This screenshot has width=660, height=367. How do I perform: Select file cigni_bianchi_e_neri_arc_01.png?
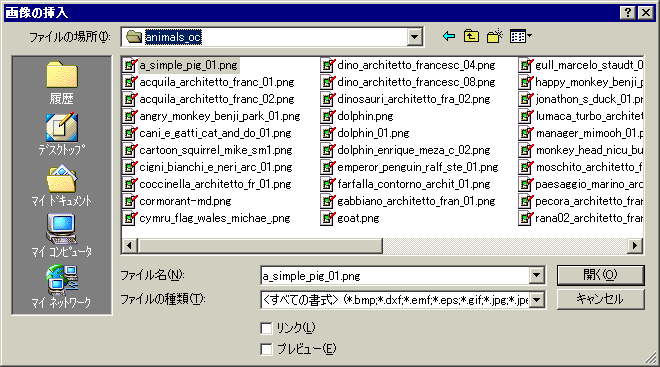click(x=216, y=168)
